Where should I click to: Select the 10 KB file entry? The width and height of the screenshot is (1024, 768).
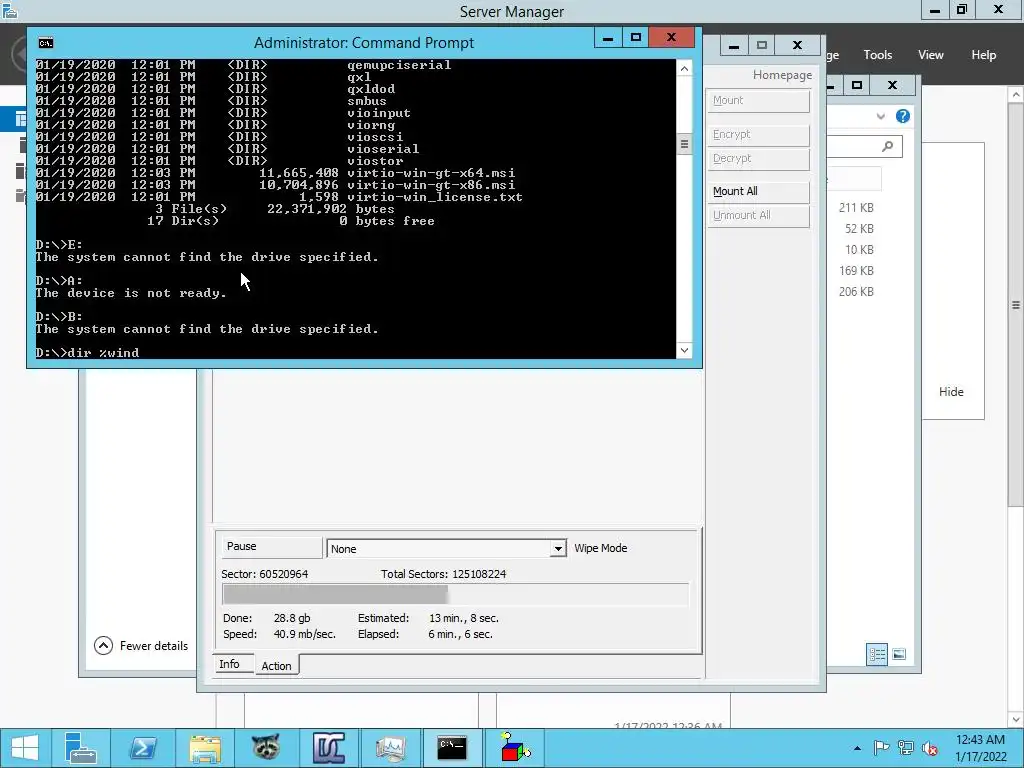859,249
